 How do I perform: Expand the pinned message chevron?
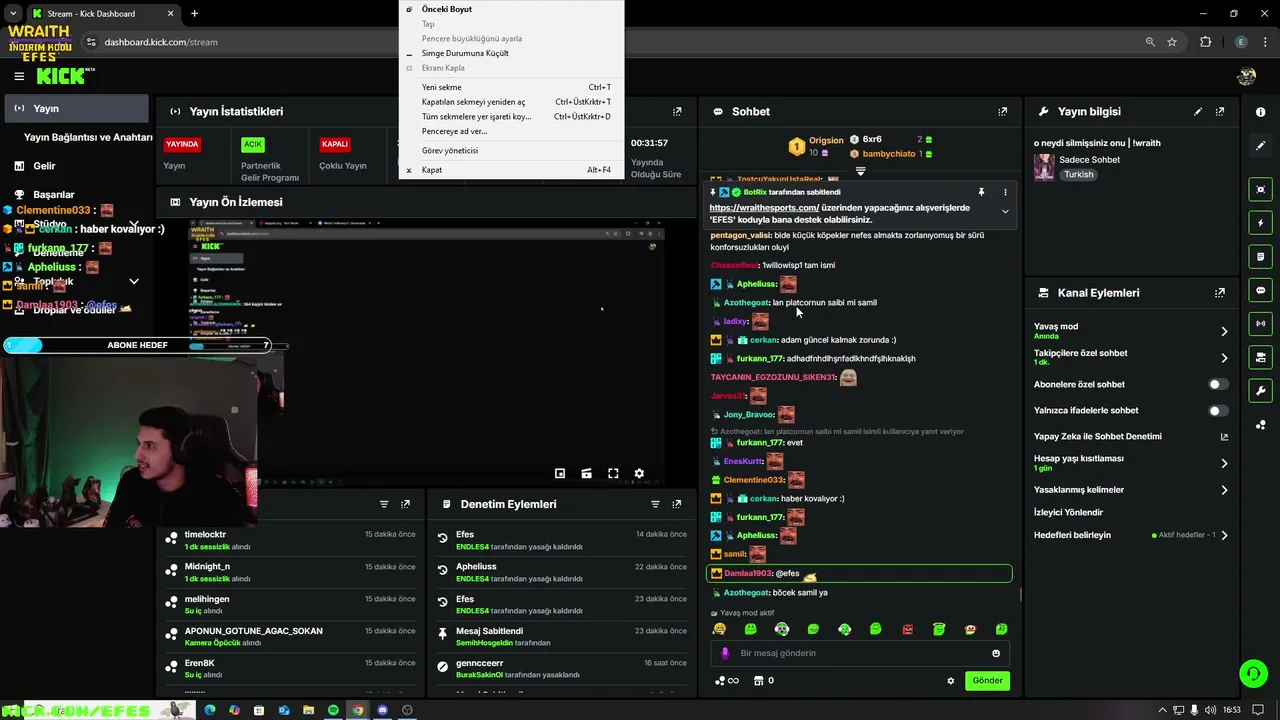click(1005, 211)
